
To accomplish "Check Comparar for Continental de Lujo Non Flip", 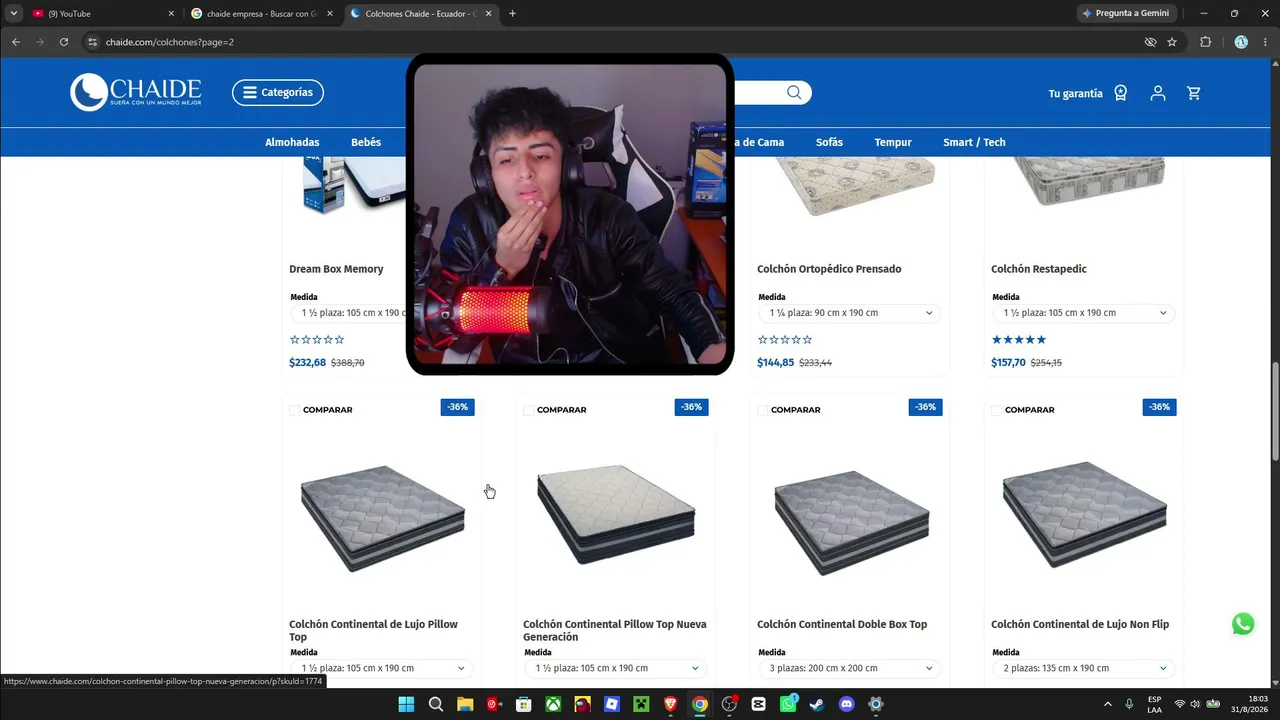I will click(996, 410).
